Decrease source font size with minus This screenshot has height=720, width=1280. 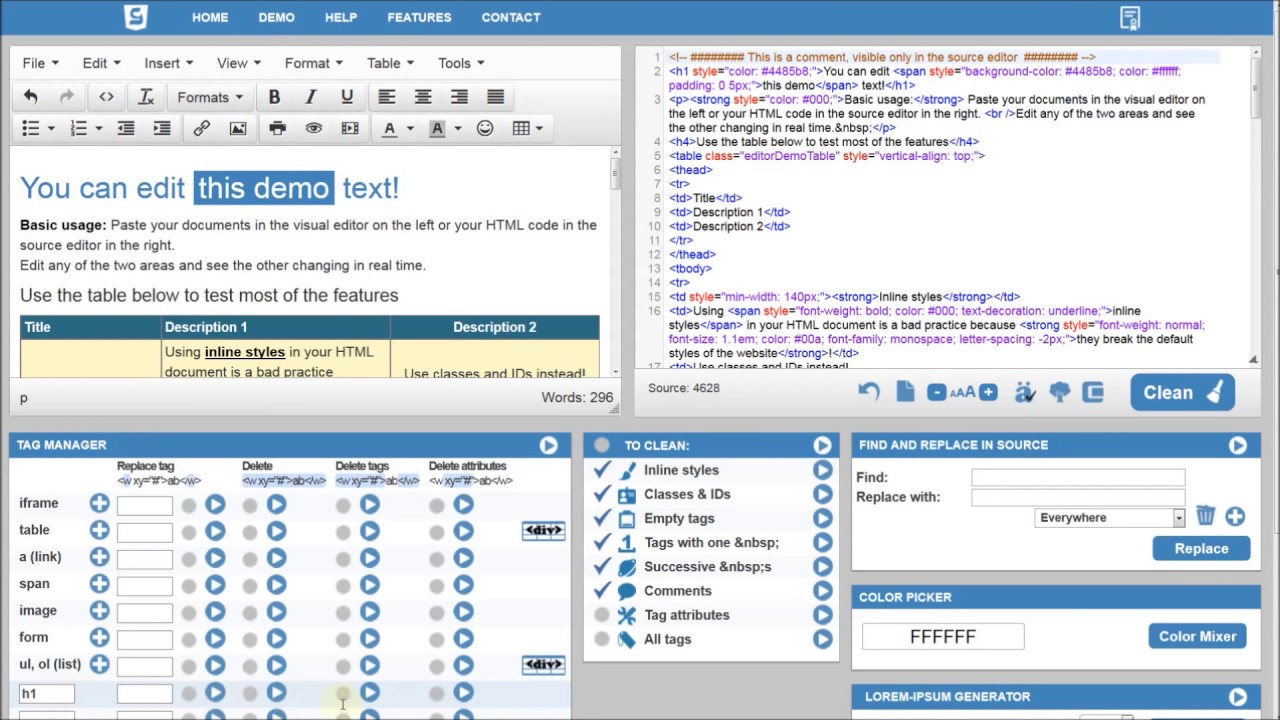(x=936, y=393)
